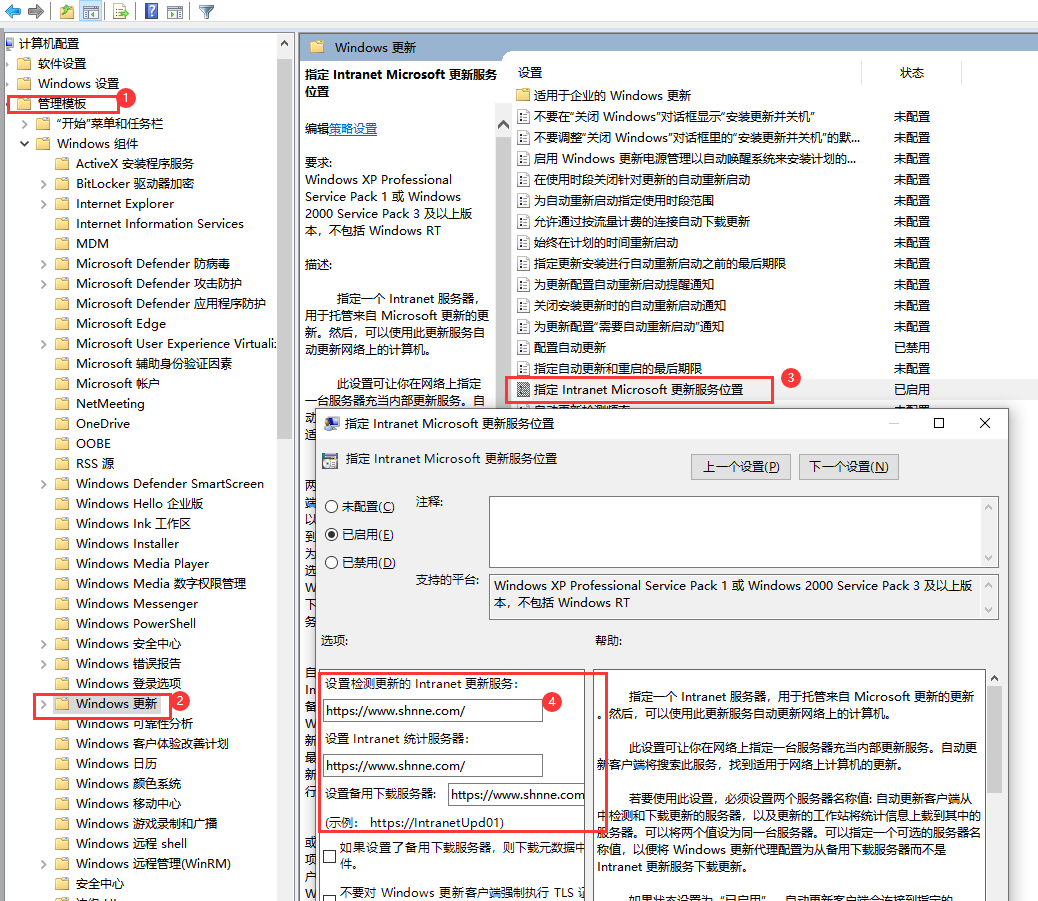
Task: Go back with the blue left arrow
Action: tap(13, 11)
